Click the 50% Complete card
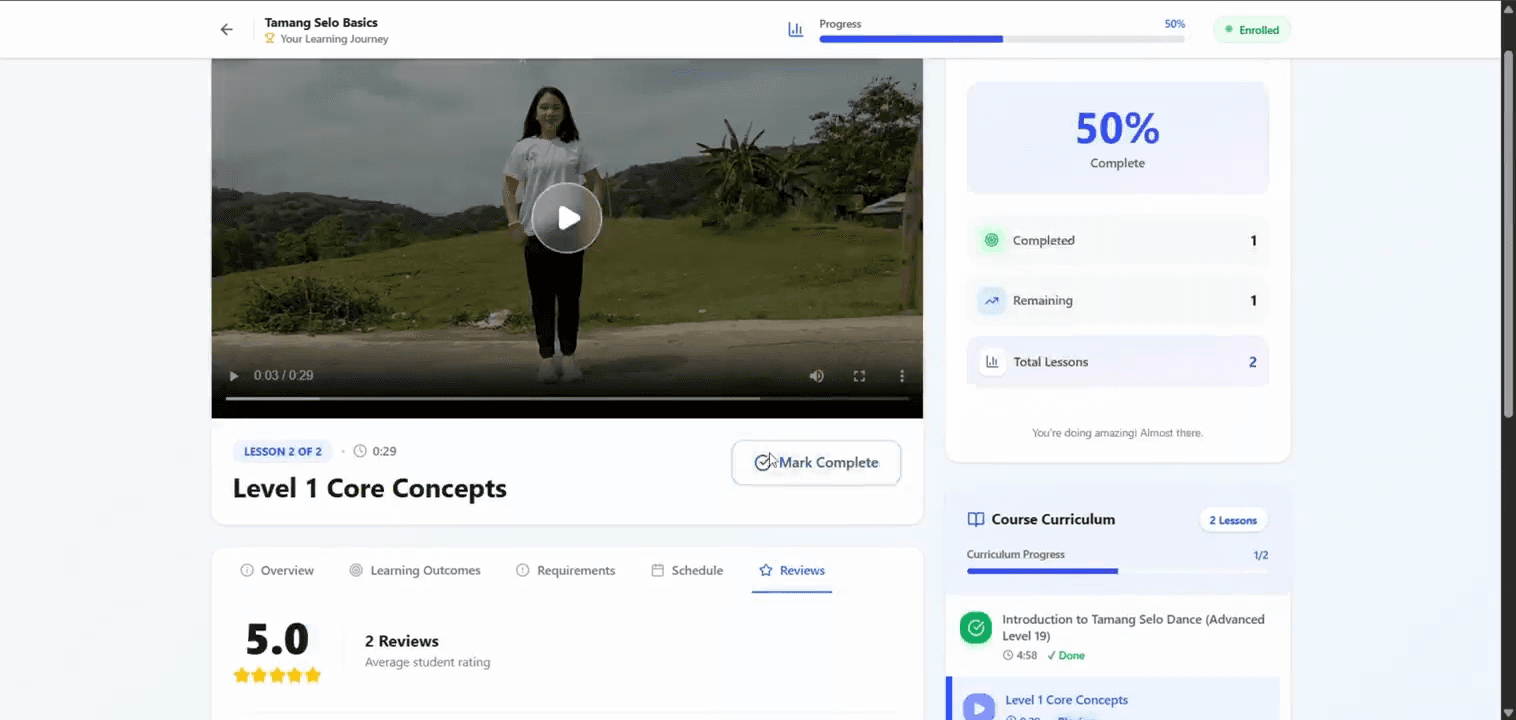Viewport: 1516px width, 720px height. 1117,138
